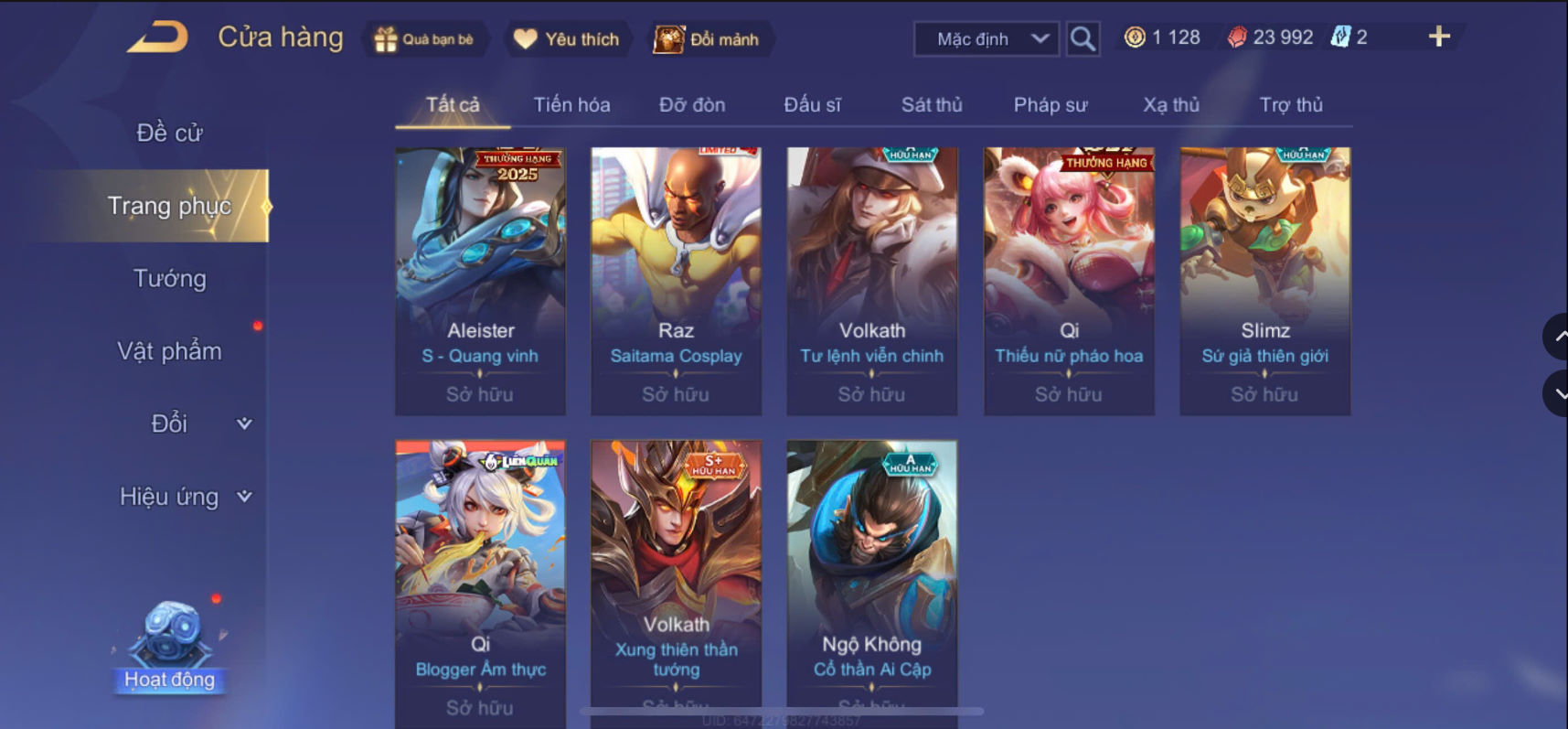Tap the plus icon to add currency
The width and height of the screenshot is (1568, 729).
1439,37
